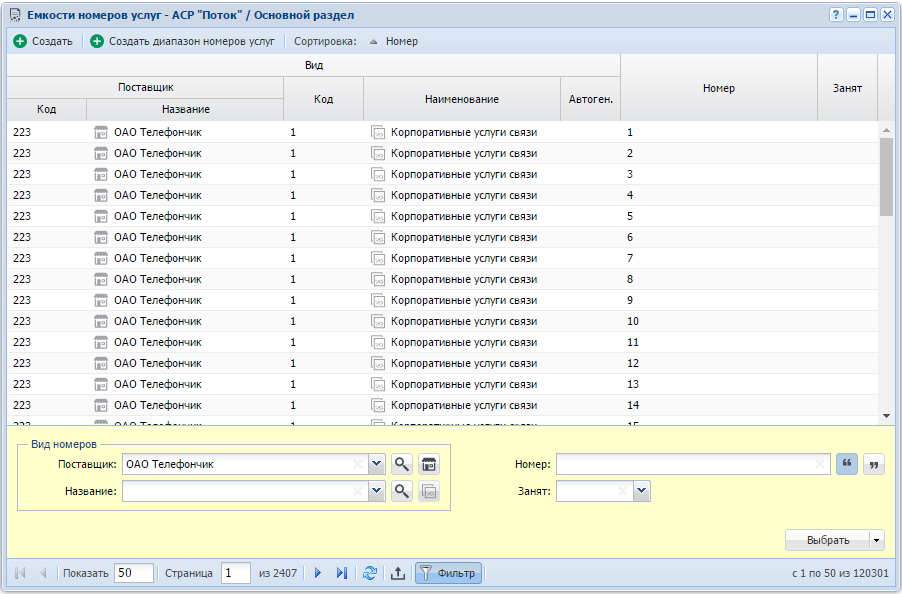The image size is (902, 594).
Task: Clear the Название field with X
Action: click(357, 491)
